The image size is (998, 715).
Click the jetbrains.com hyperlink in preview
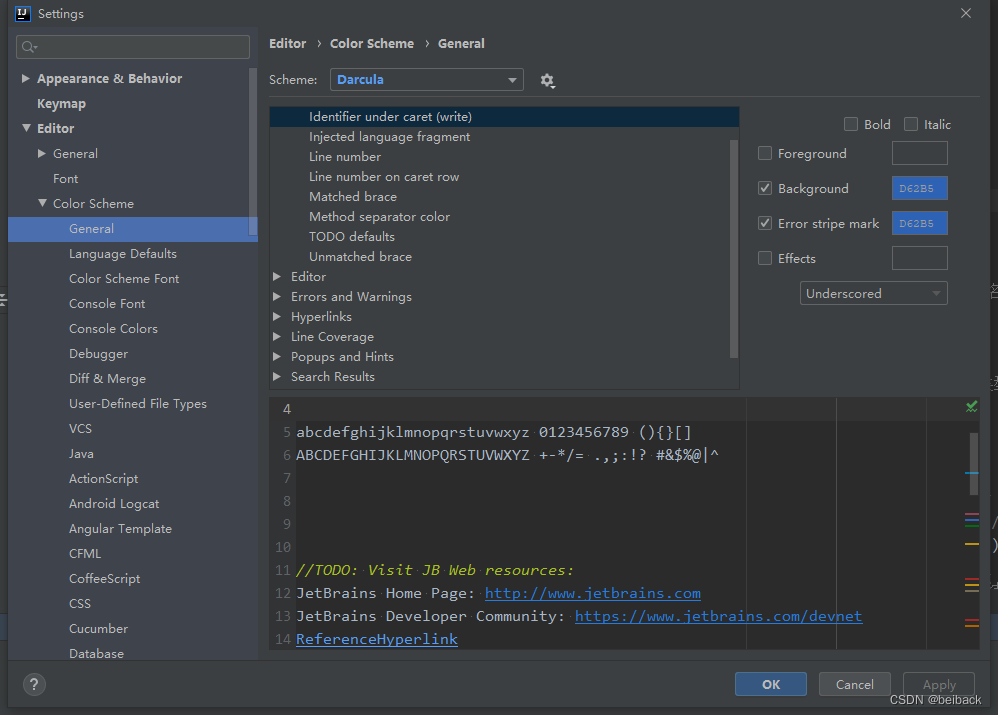pyautogui.click(x=593, y=593)
